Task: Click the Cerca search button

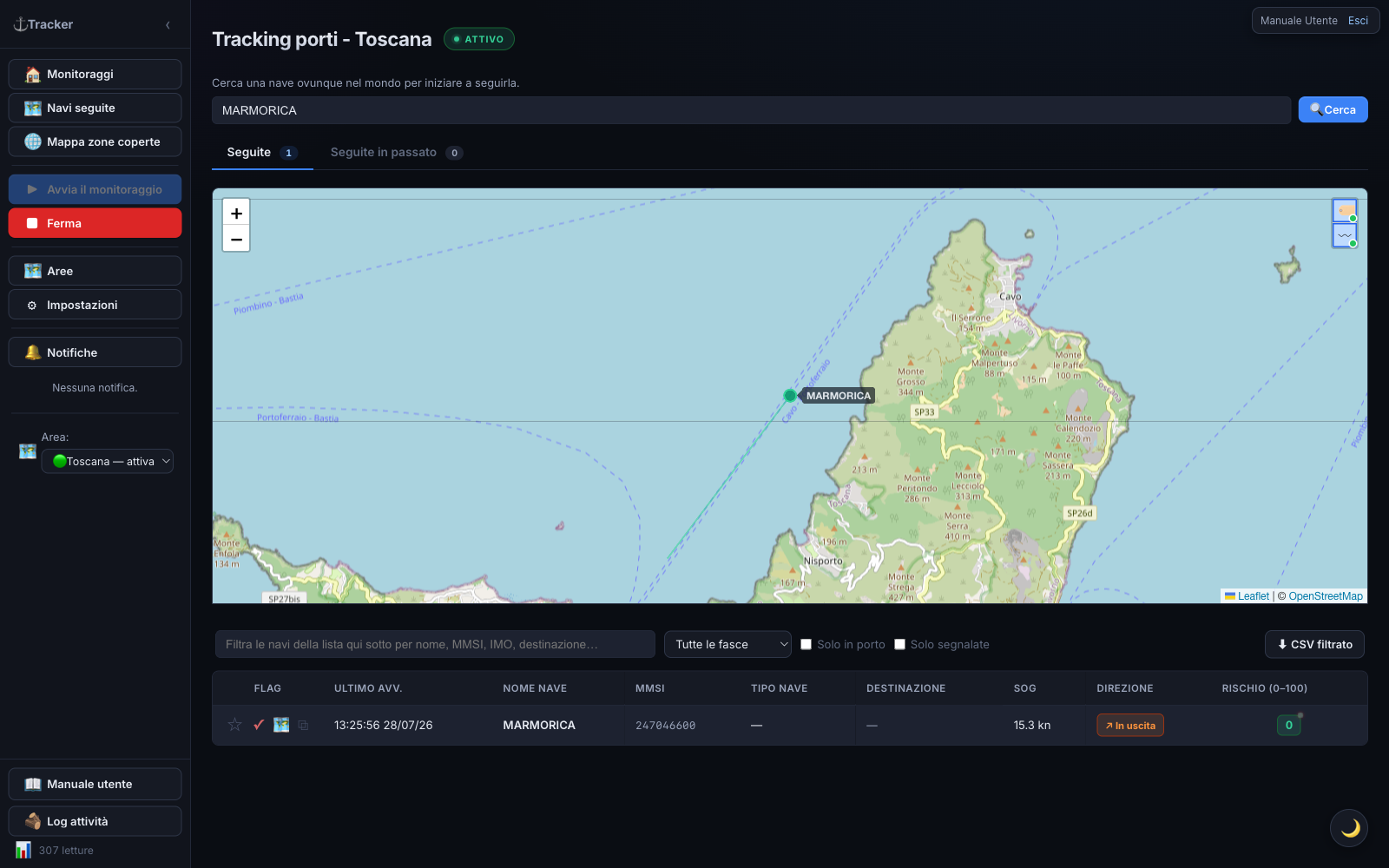Action: pos(1333,109)
